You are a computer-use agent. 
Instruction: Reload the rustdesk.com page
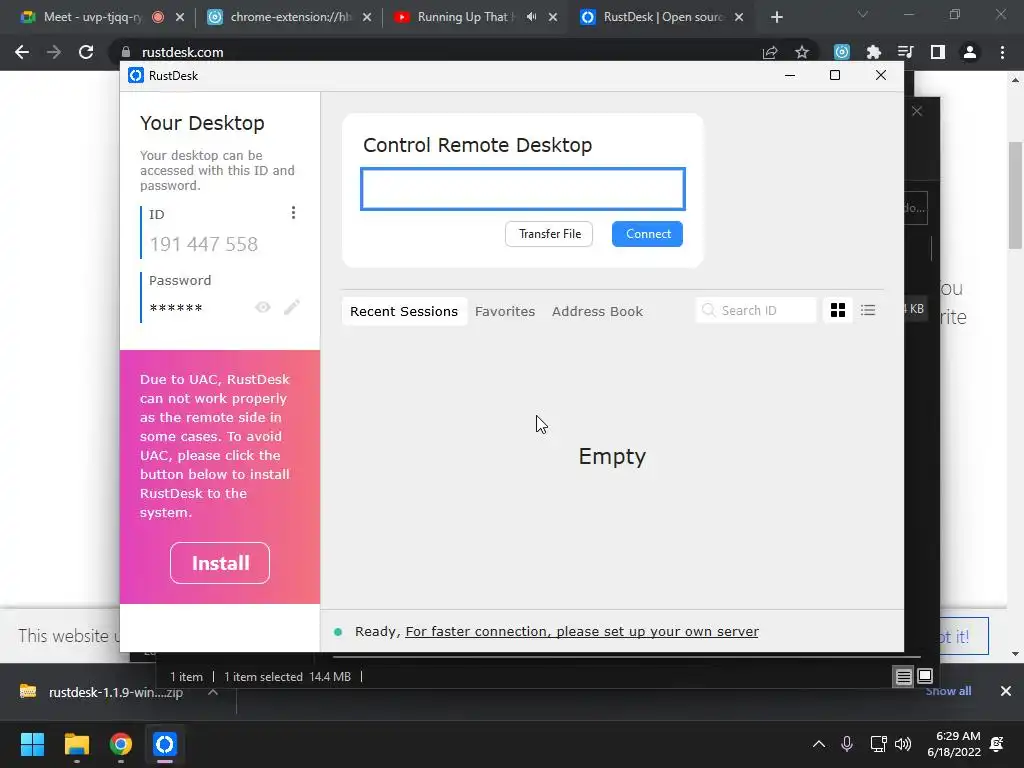click(86, 52)
